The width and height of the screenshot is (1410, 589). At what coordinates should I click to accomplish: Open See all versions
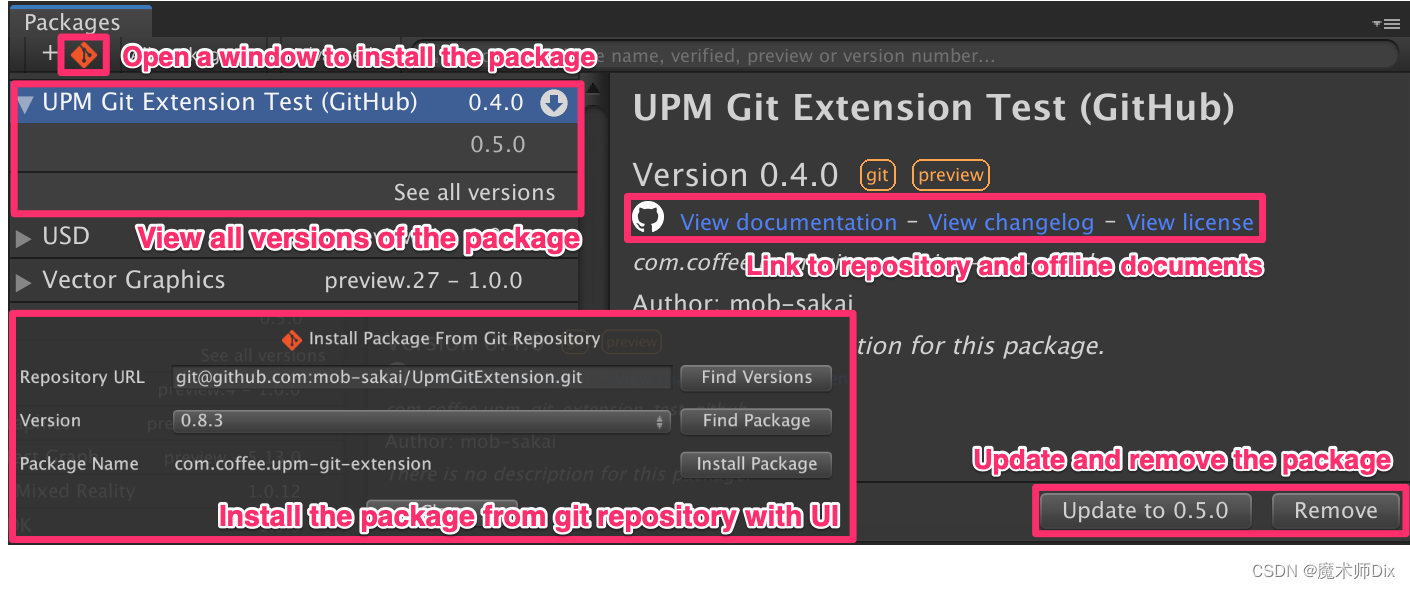click(x=474, y=193)
